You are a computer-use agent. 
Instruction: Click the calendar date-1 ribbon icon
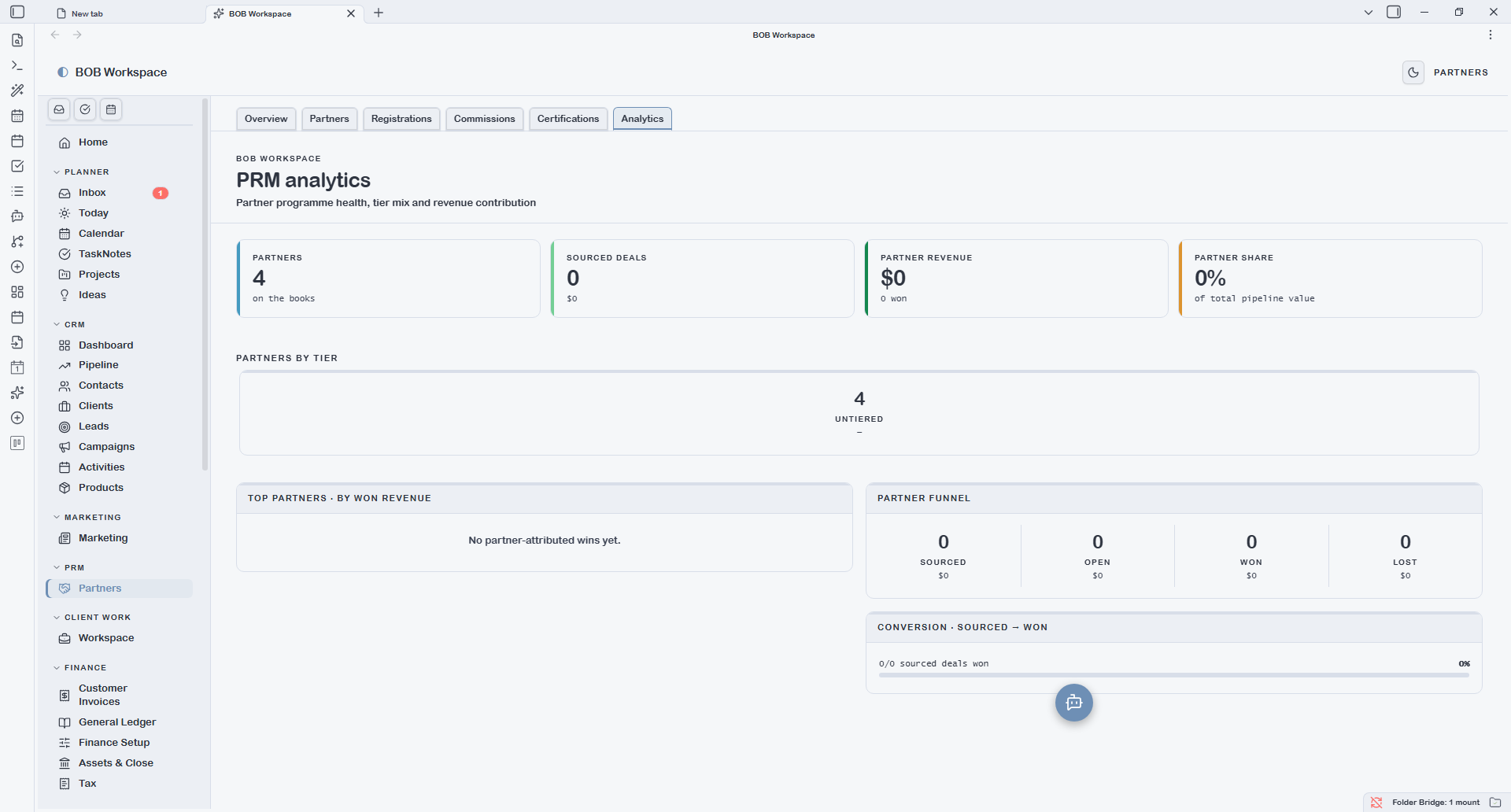click(x=17, y=367)
